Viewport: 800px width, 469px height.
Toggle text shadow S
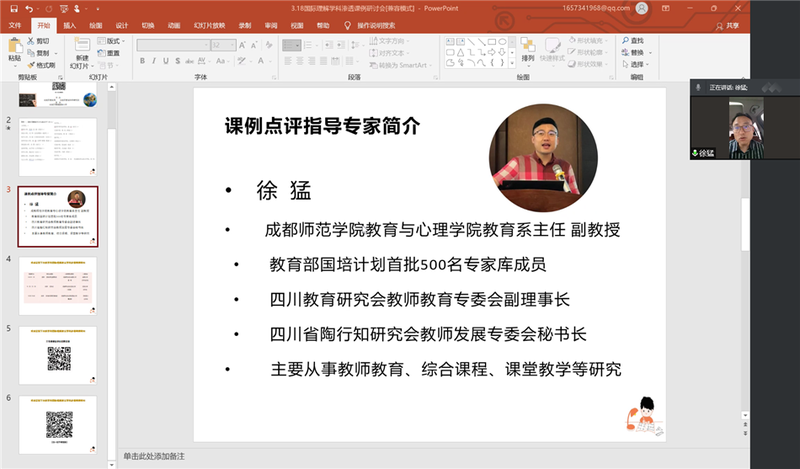pos(178,61)
